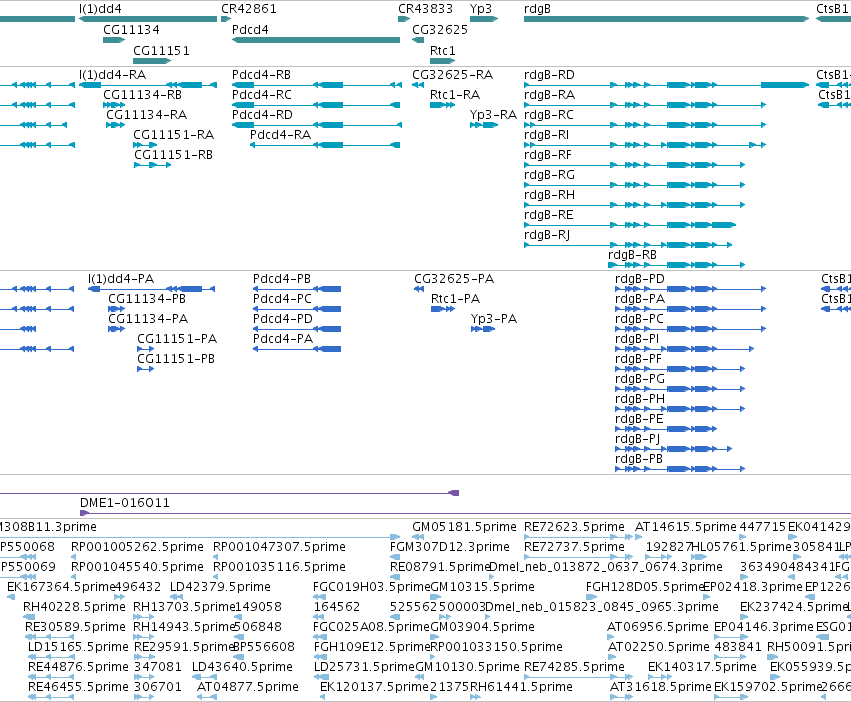Click transcript rdgB-RJ
Screen dimensions: 851x702
point(547,235)
